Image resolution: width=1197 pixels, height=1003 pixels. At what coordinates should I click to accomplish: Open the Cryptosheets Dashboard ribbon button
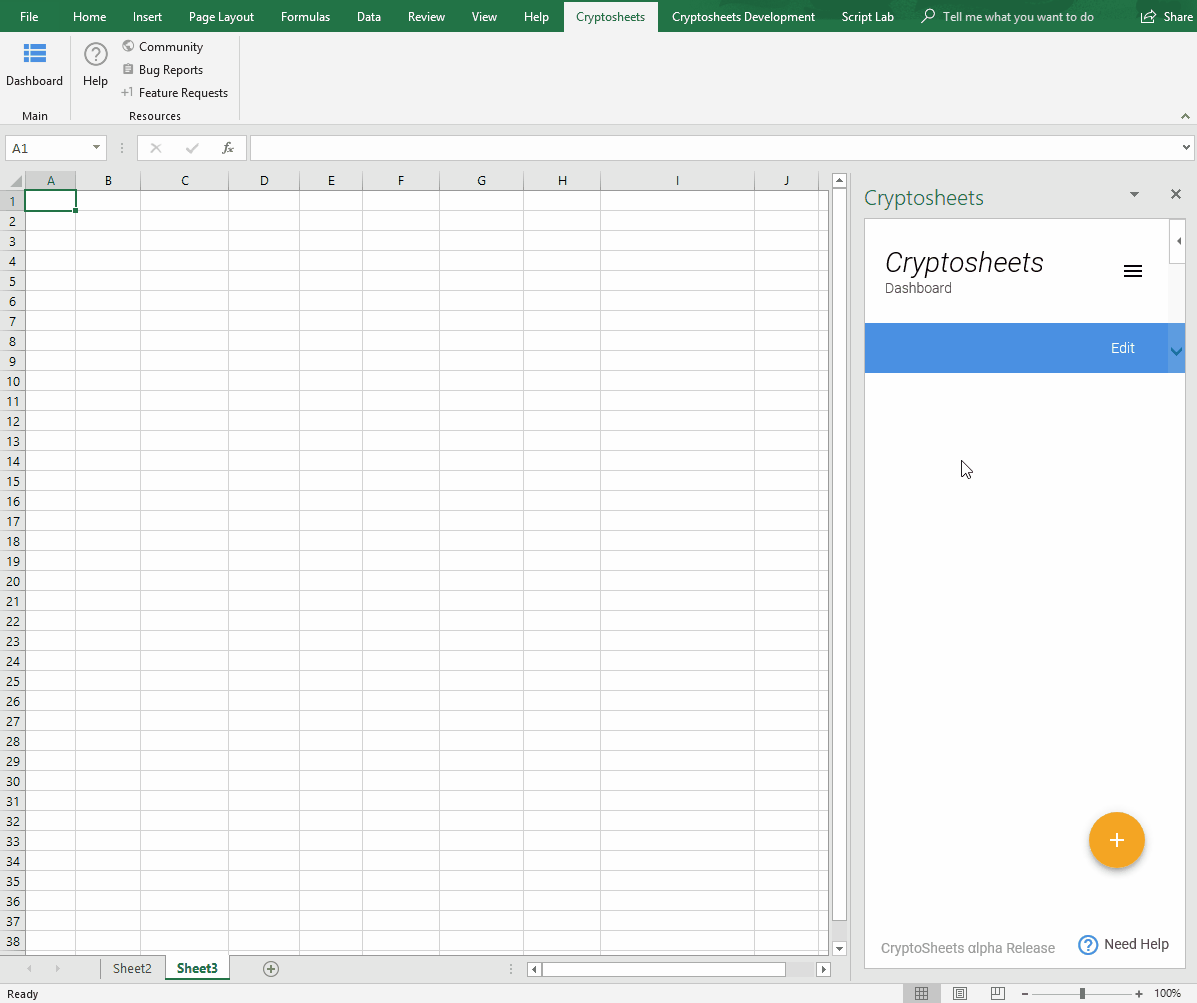coord(34,65)
